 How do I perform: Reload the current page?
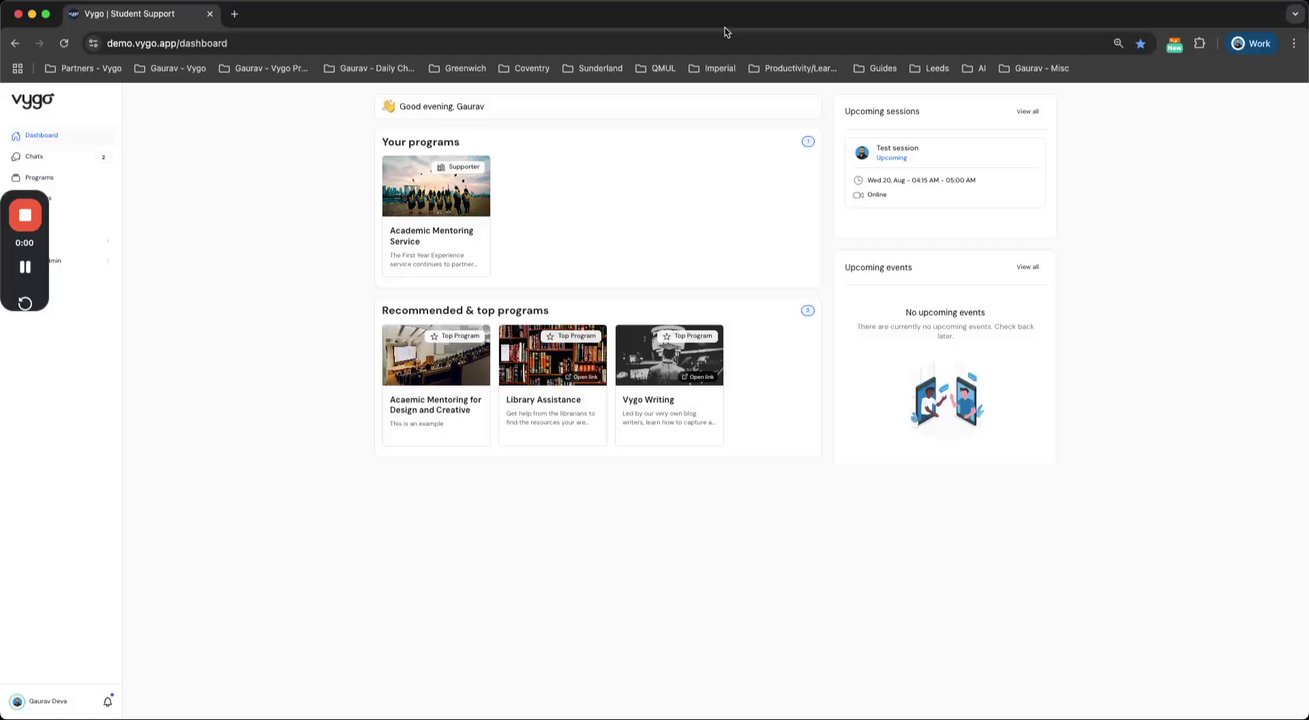[64, 43]
